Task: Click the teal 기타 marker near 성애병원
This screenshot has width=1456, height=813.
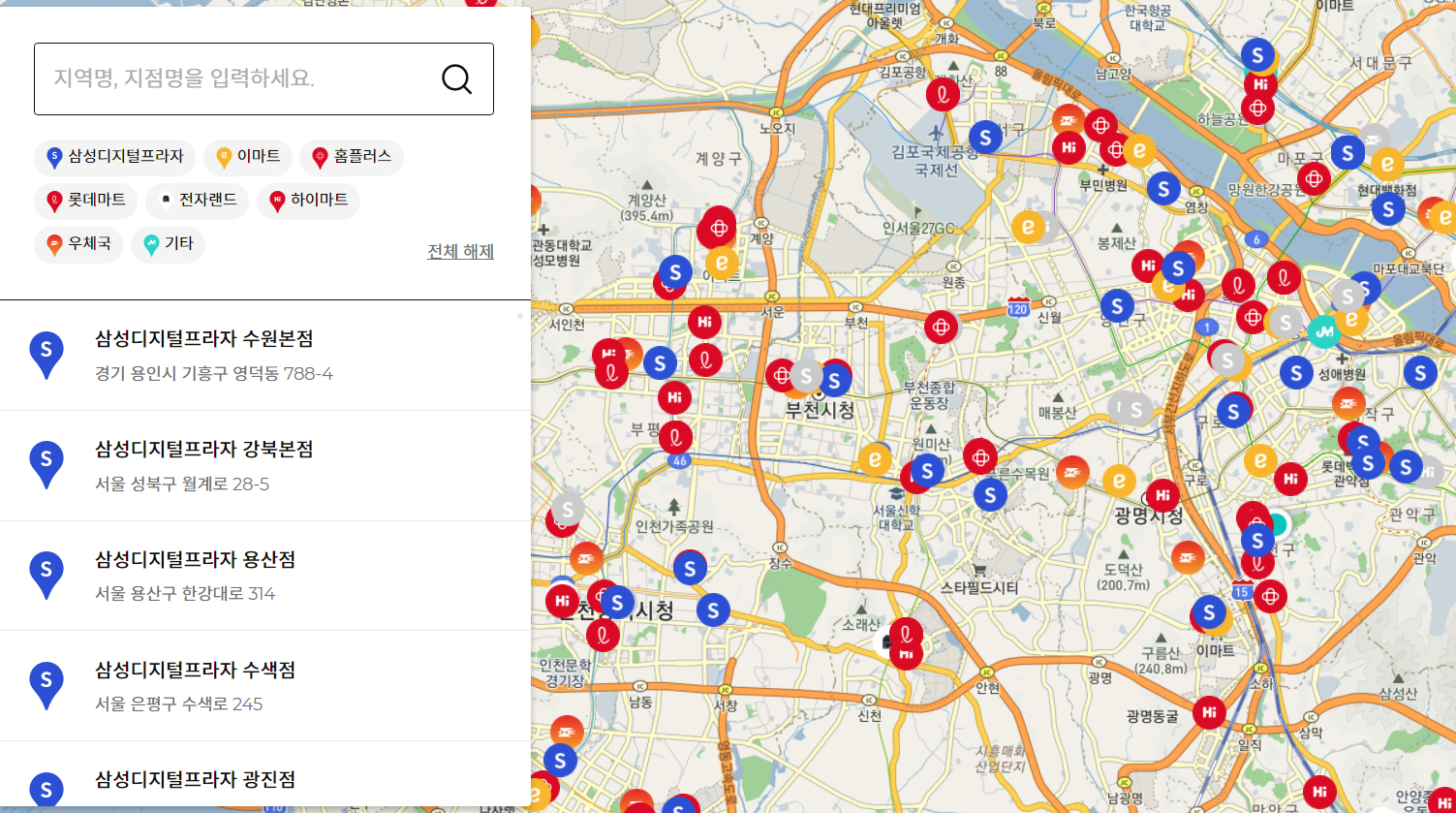Action: coord(1324,332)
